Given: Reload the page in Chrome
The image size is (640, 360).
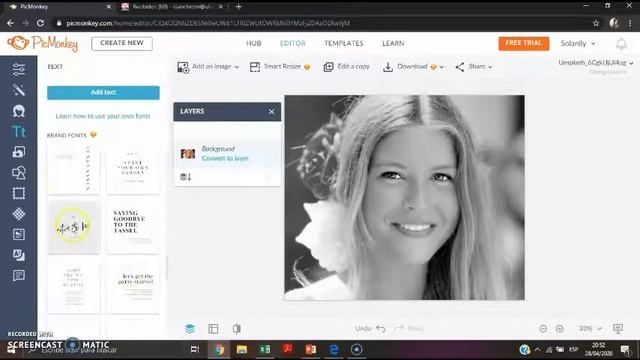Looking at the screenshot, I should (x=40, y=23).
